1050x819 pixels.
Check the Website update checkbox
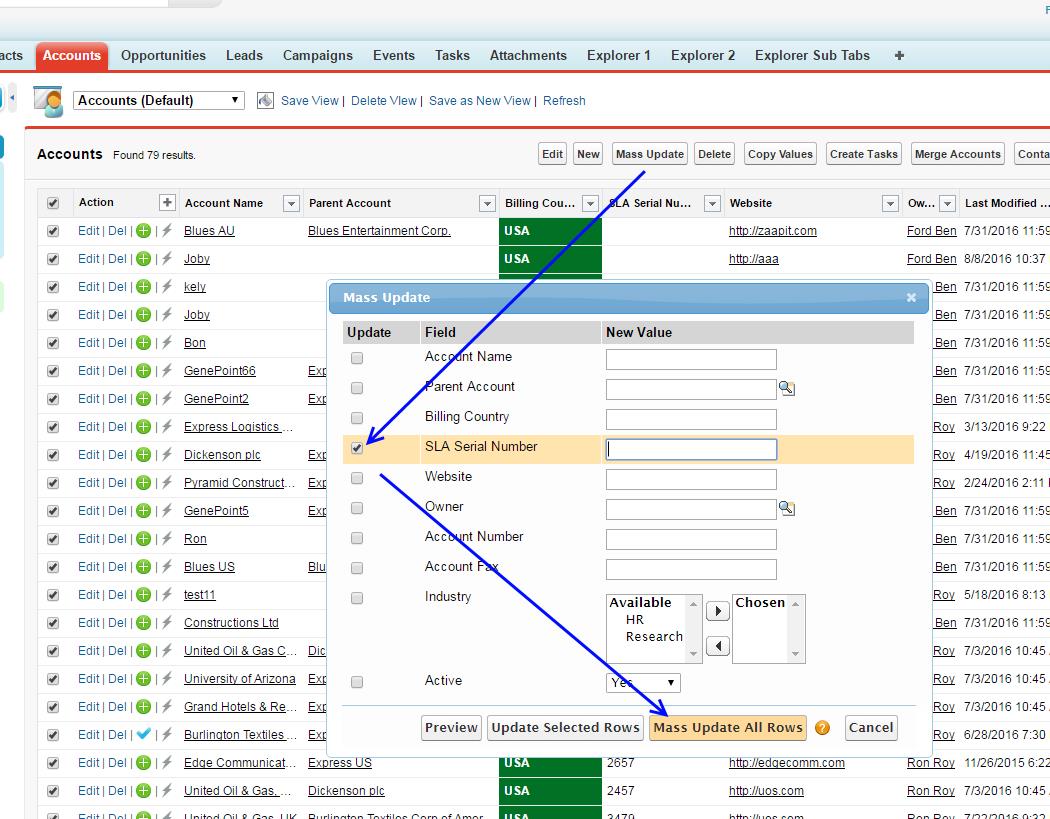click(x=357, y=478)
